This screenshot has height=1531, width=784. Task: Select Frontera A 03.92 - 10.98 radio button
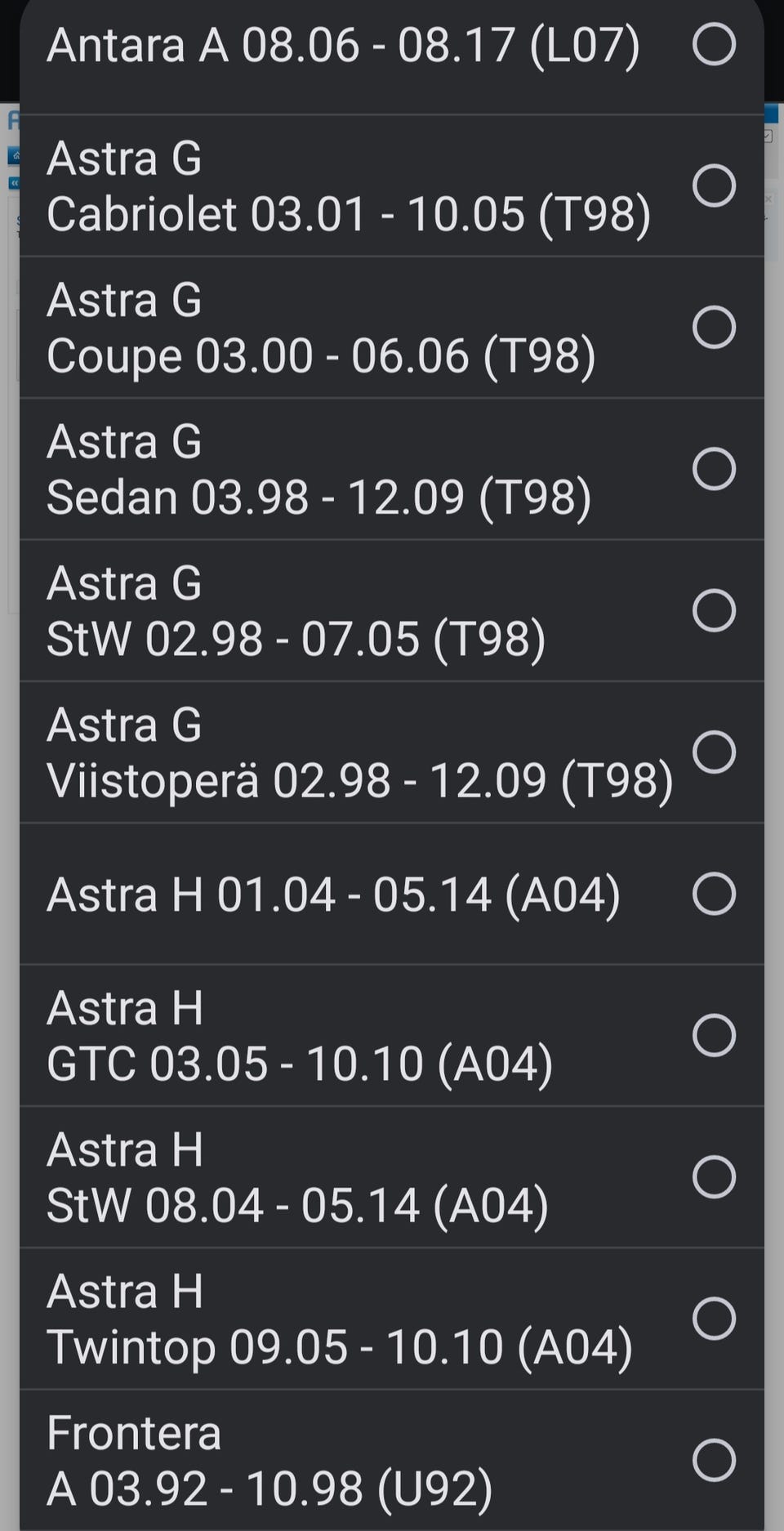point(714,1460)
